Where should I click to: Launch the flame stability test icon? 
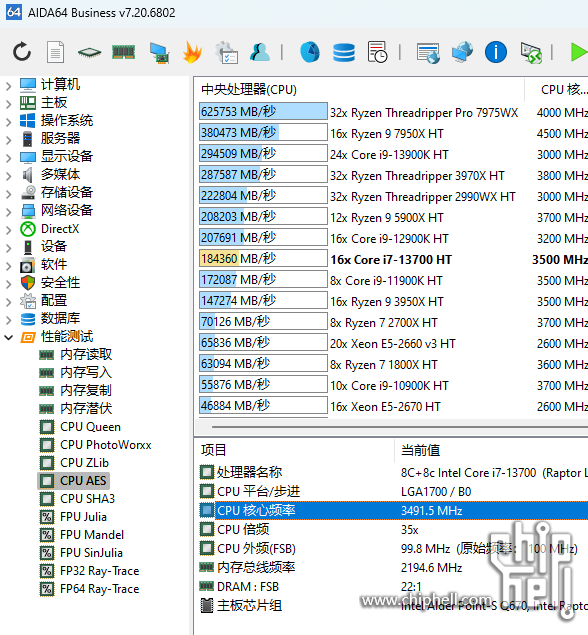coord(192,52)
